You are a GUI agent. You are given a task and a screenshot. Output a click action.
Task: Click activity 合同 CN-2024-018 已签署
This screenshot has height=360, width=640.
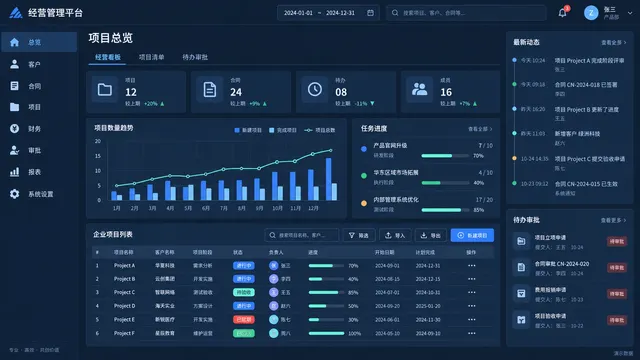[586, 85]
